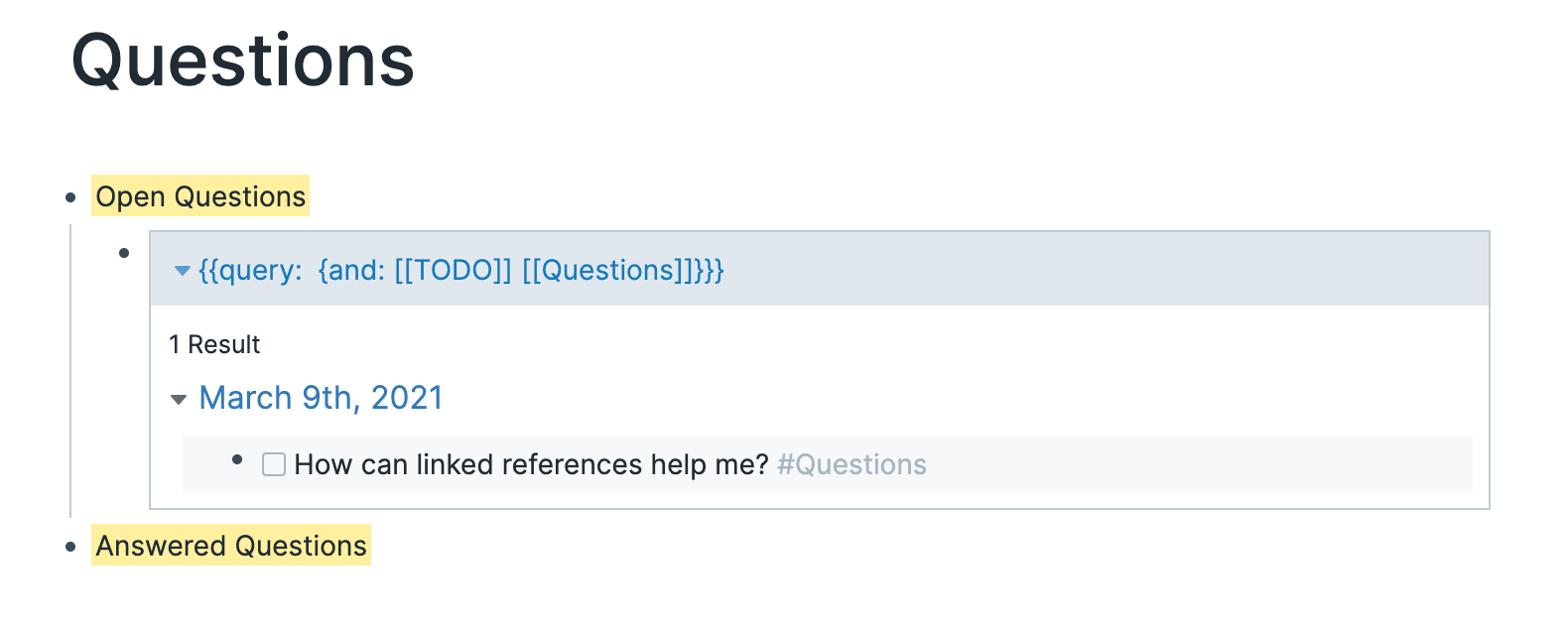Open the #Questions tag page
The width and height of the screenshot is (1568, 627).
point(851,464)
